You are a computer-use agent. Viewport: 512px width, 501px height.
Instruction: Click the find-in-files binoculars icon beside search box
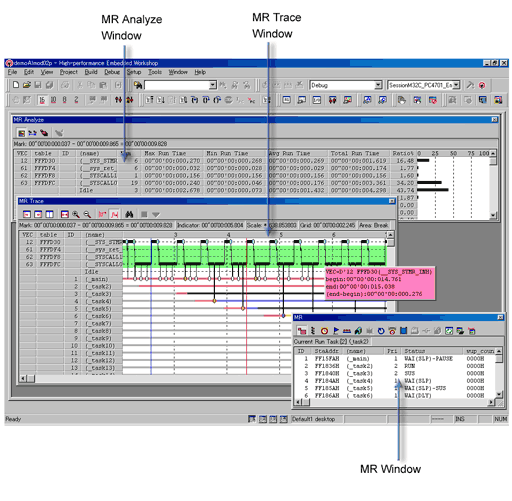click(x=138, y=85)
